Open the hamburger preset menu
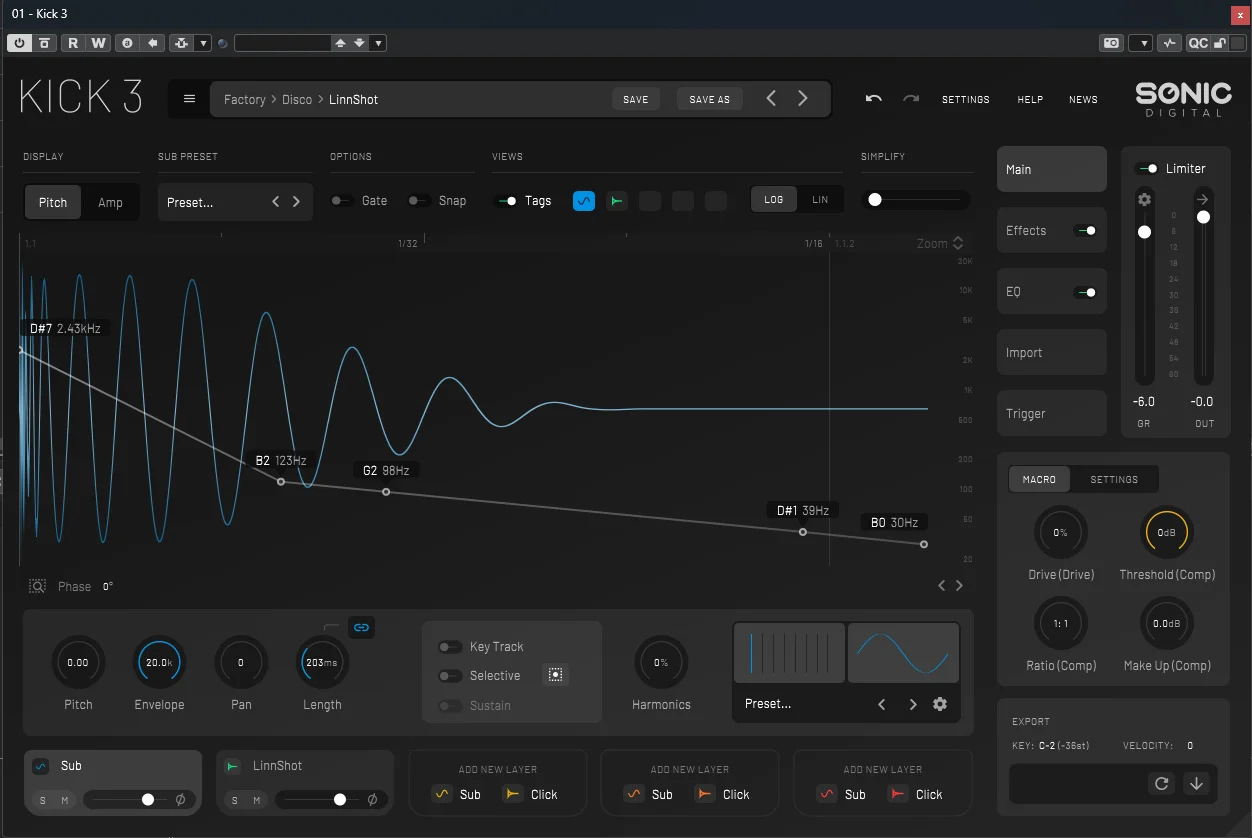1252x838 pixels. (x=189, y=99)
